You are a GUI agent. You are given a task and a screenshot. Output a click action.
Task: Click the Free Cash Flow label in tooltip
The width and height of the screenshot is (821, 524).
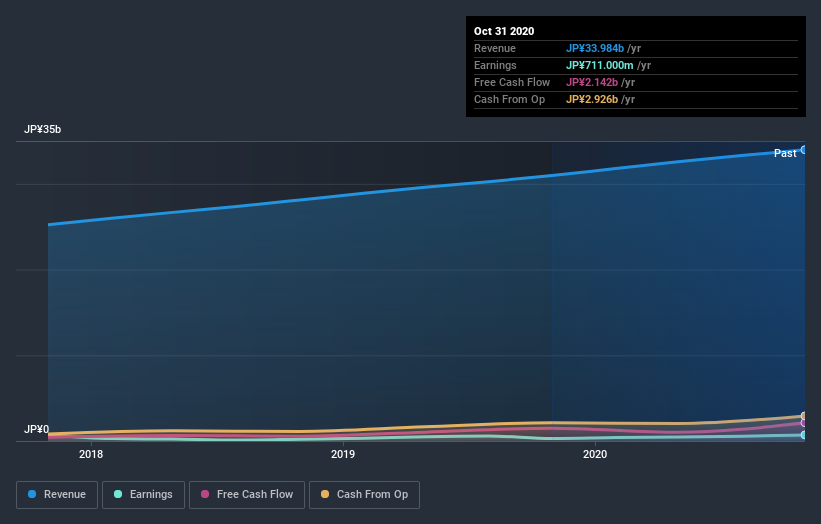click(512, 82)
